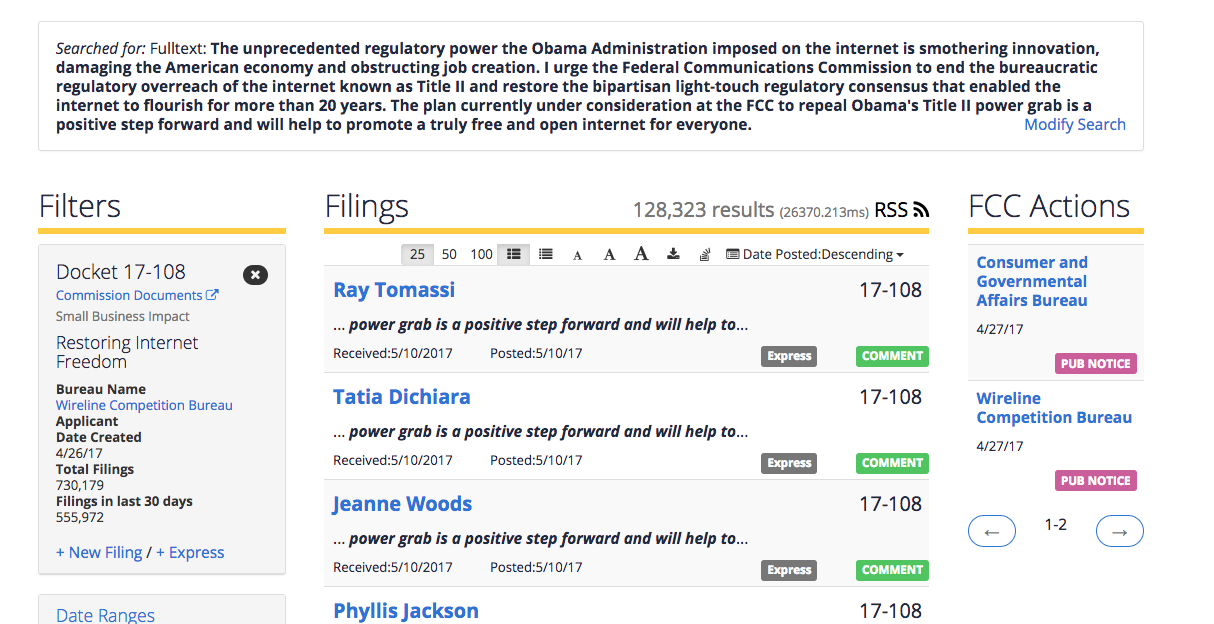Screen dimensions: 1214x624
Task: Click the Express badge on Ray Tomassi's filing
Action: click(789, 356)
